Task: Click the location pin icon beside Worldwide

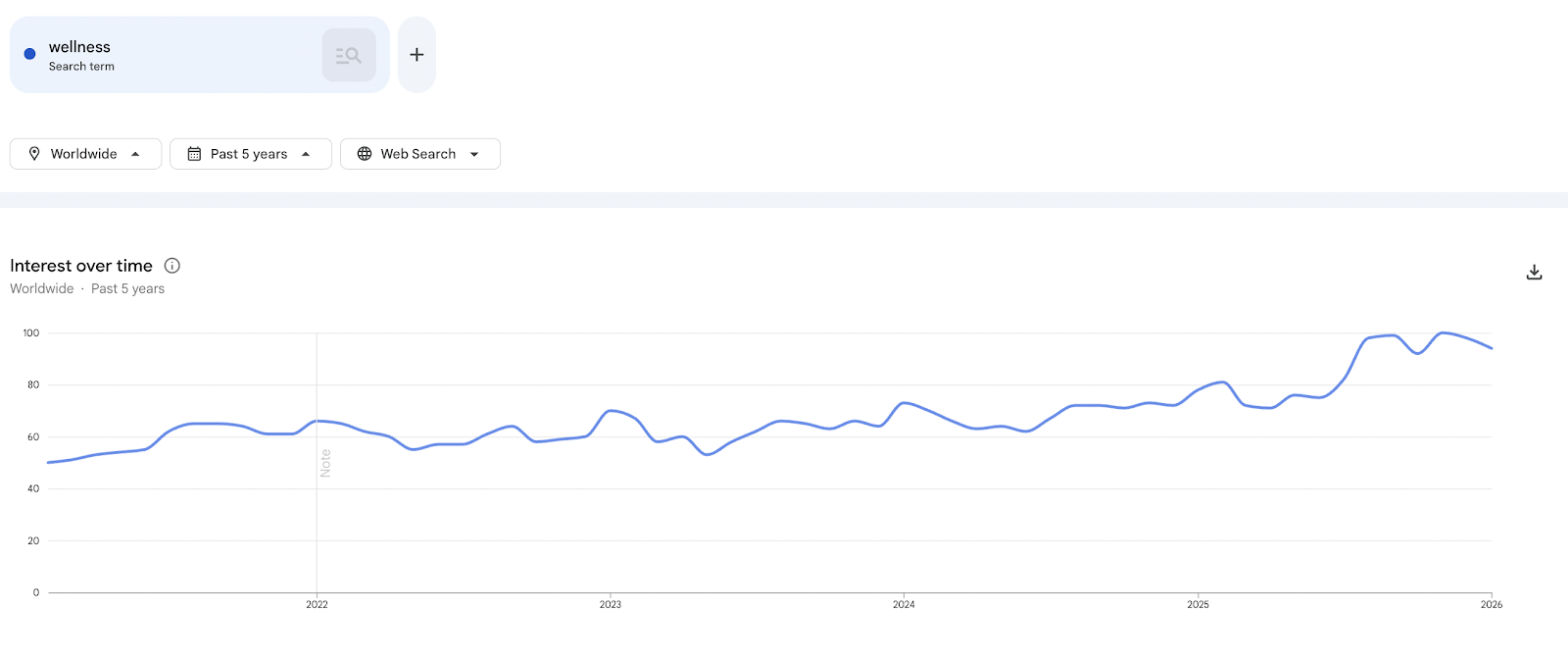Action: [34, 154]
